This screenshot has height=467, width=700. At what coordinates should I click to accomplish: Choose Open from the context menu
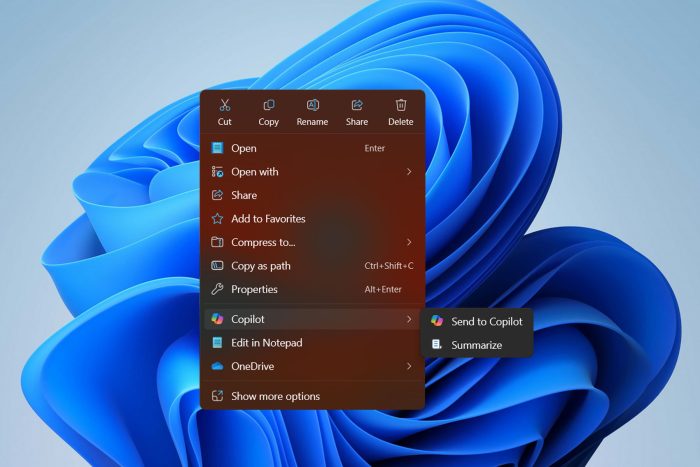(312, 148)
